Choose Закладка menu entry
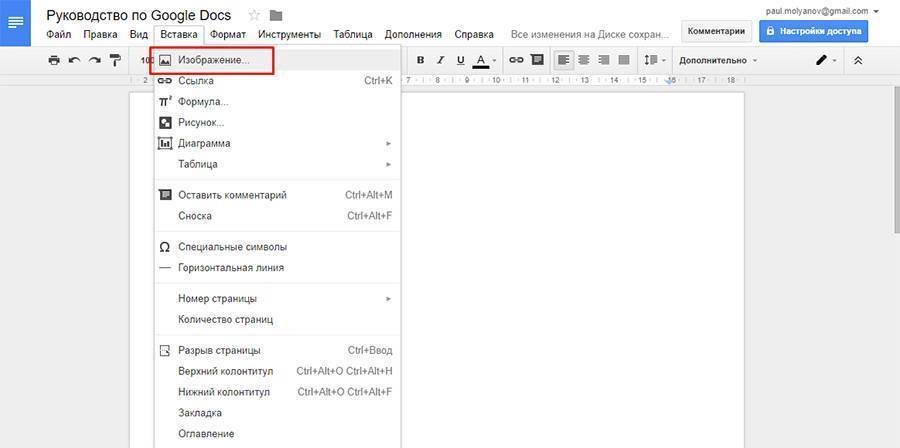900x448 pixels. [278, 412]
